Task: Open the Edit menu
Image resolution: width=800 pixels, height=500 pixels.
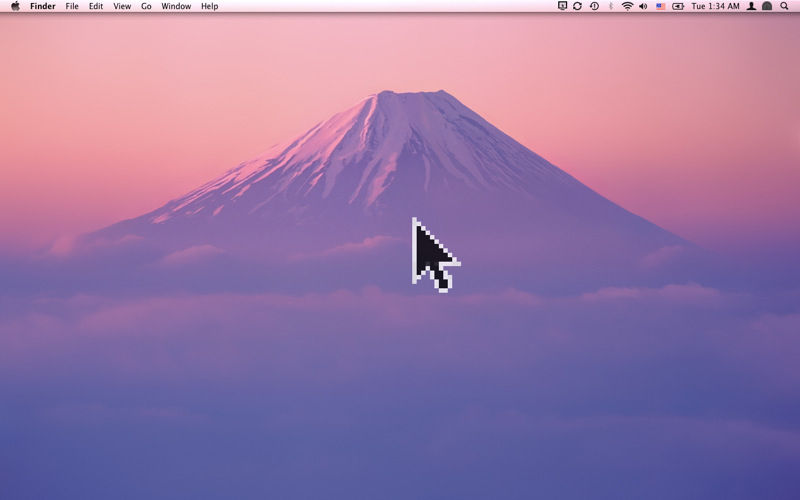Action: coord(96,6)
